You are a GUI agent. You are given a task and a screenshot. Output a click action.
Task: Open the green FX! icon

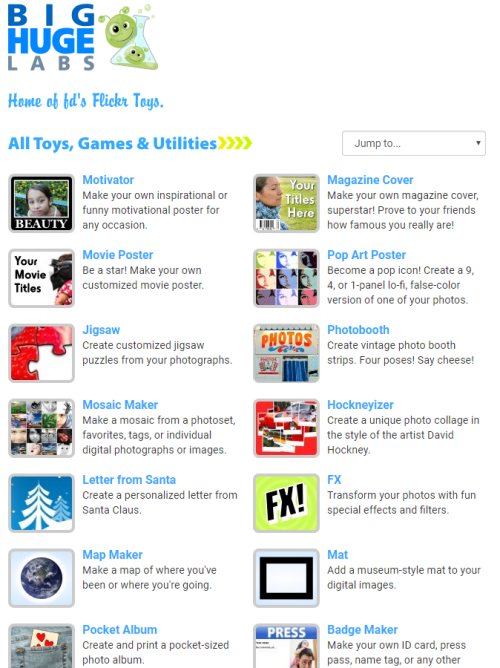286,503
